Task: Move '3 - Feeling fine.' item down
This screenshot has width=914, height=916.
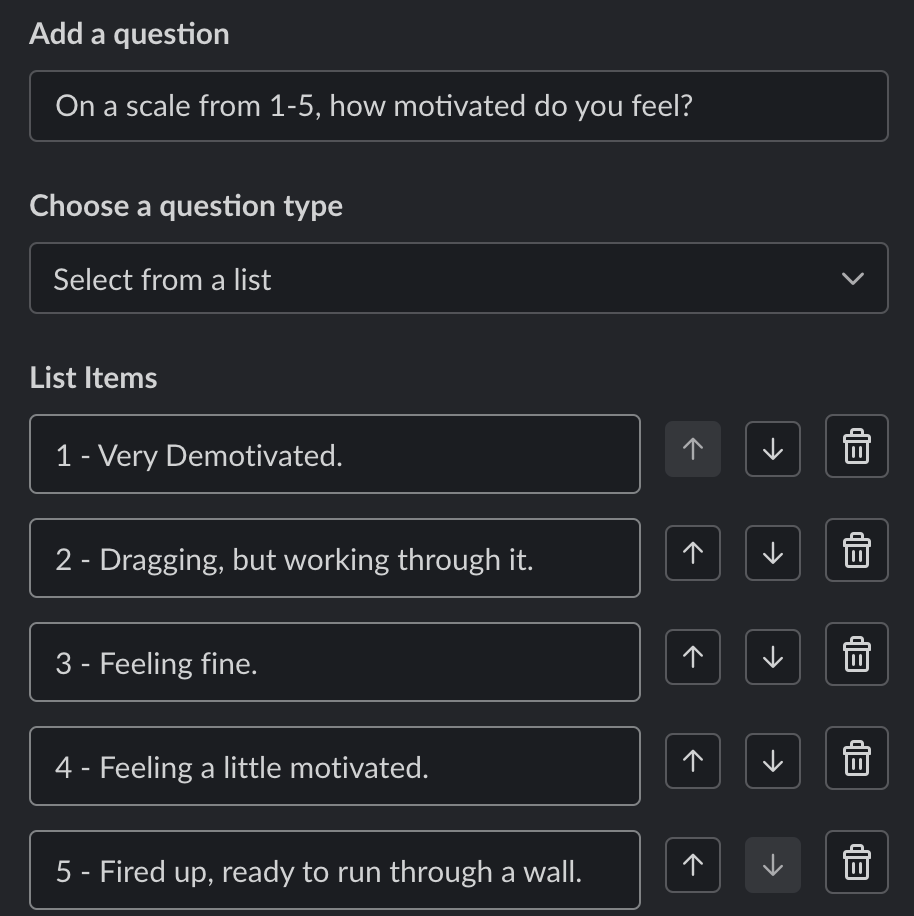Action: (x=772, y=657)
